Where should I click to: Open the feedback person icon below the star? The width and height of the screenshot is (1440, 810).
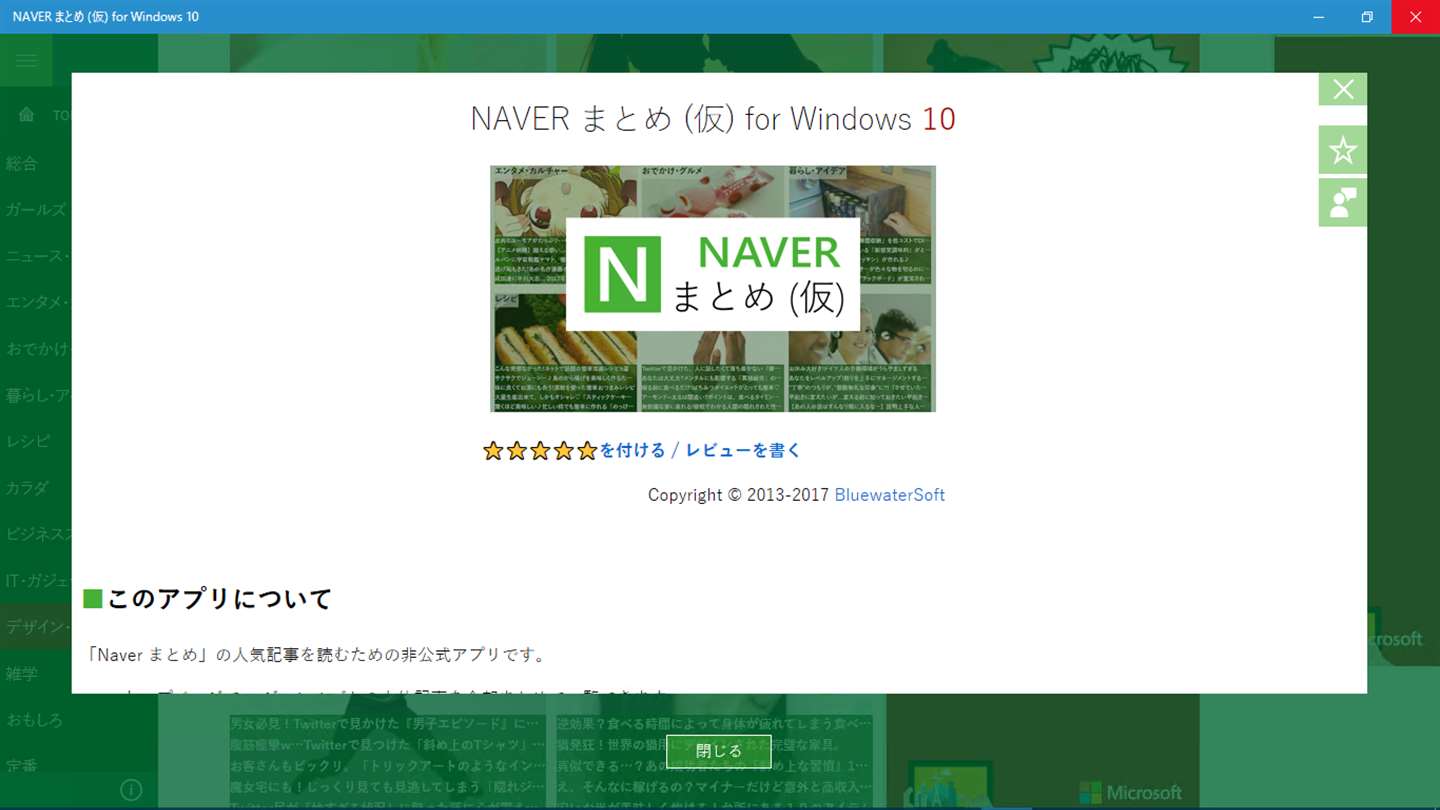pos(1343,202)
